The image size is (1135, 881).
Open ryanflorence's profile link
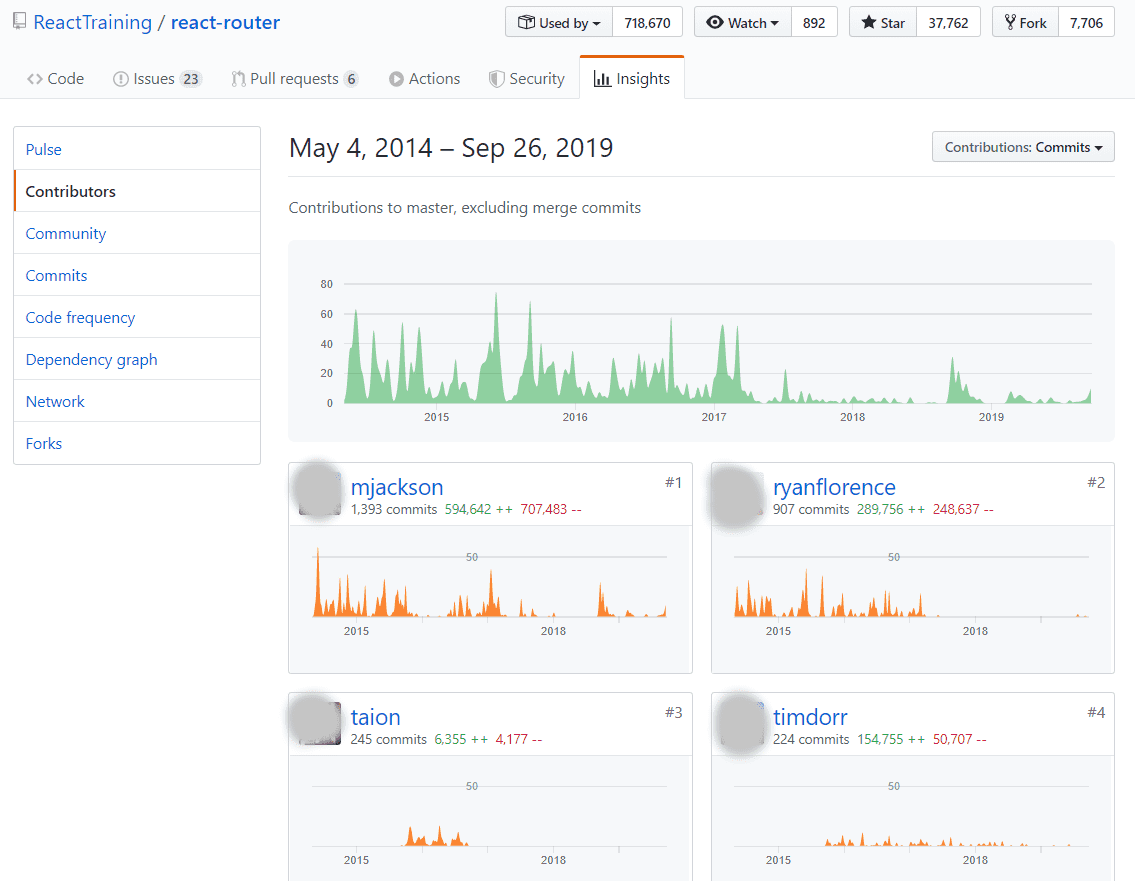834,487
